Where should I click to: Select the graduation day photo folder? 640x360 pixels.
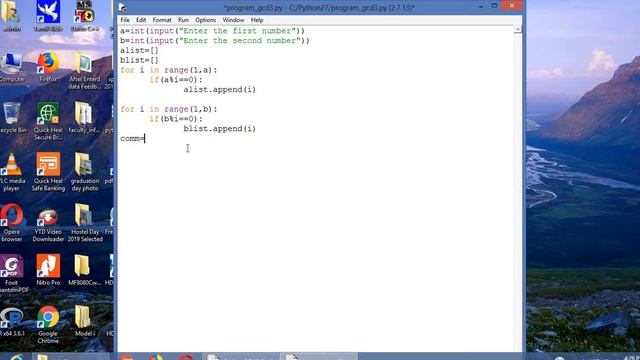[x=84, y=172]
